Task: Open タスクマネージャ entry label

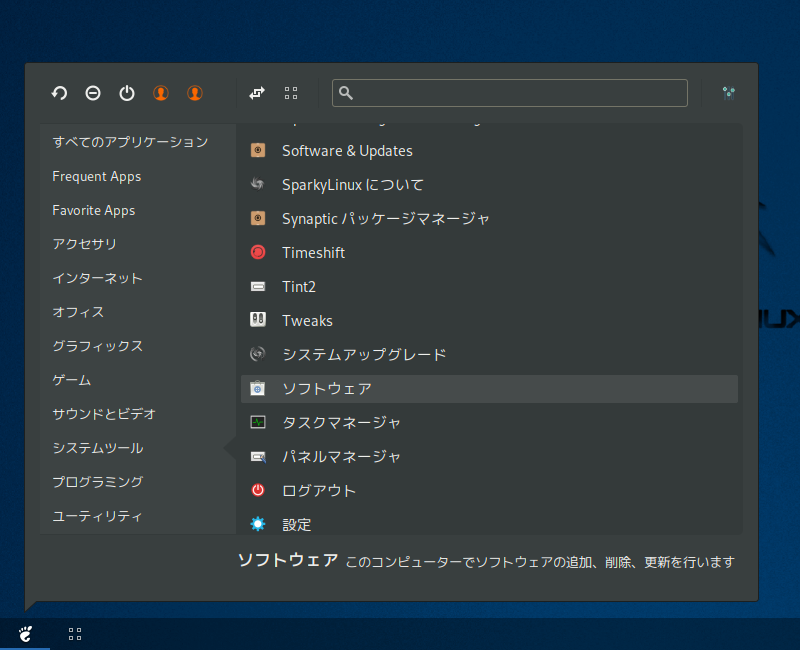Action: [x=341, y=422]
